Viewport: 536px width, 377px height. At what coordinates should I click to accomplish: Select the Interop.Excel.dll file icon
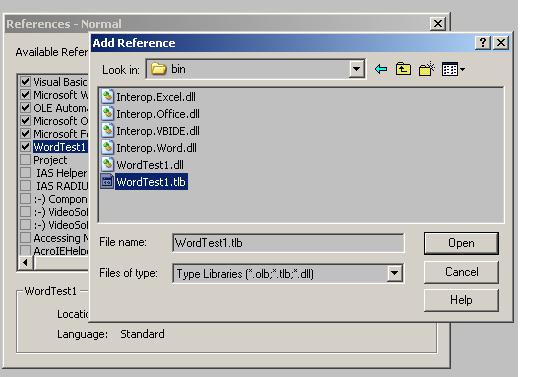(x=107, y=97)
